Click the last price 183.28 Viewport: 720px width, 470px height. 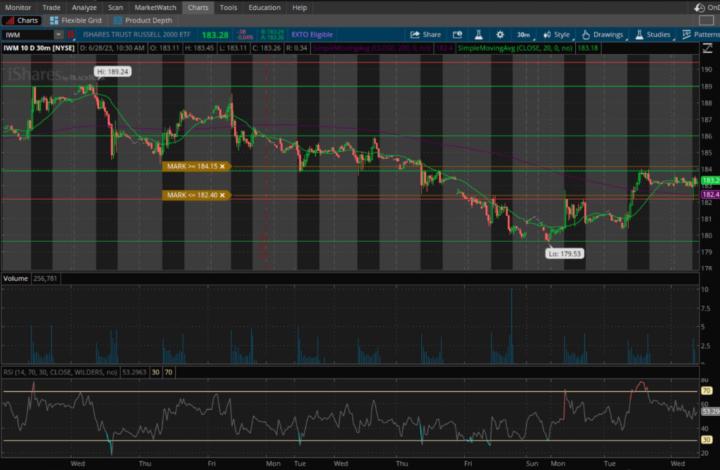[215, 34]
